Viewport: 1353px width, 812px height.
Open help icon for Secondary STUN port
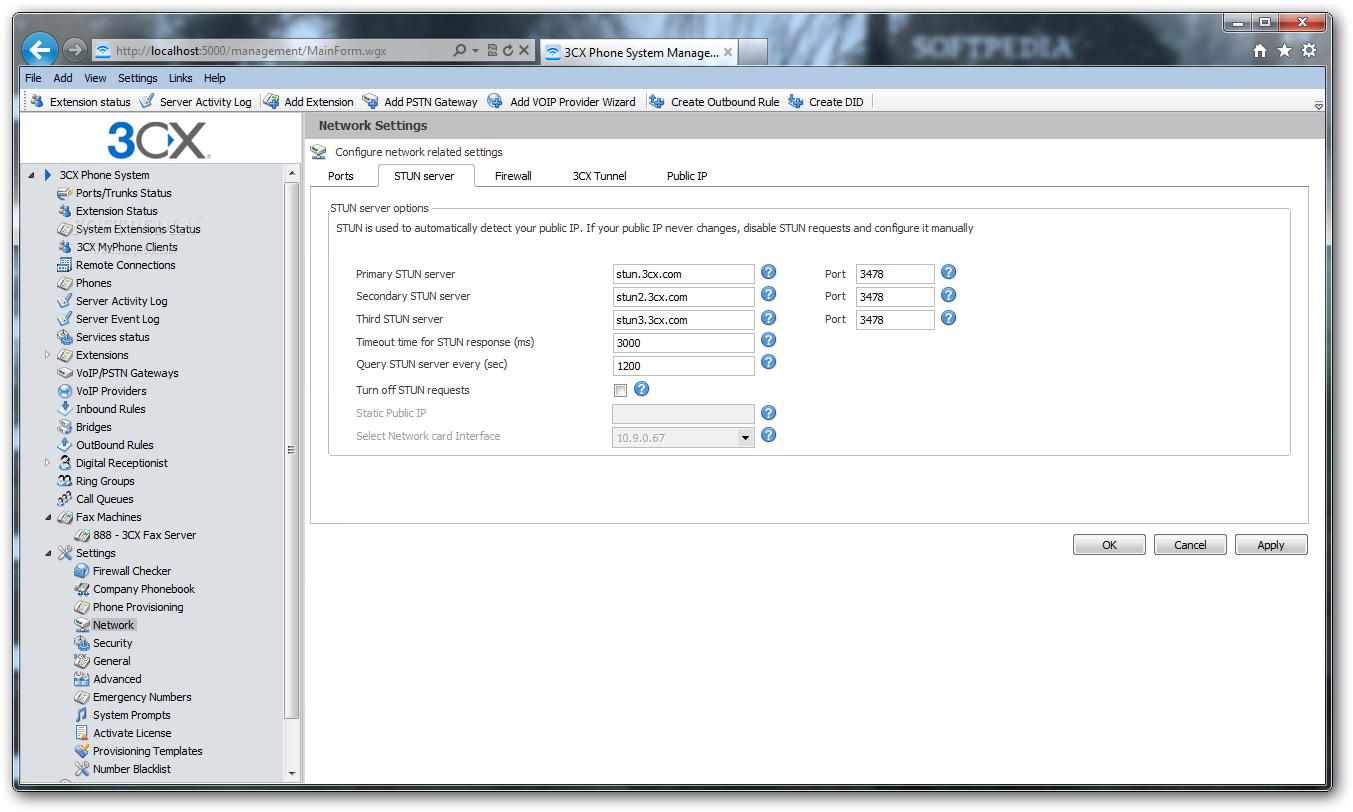pyautogui.click(x=949, y=295)
